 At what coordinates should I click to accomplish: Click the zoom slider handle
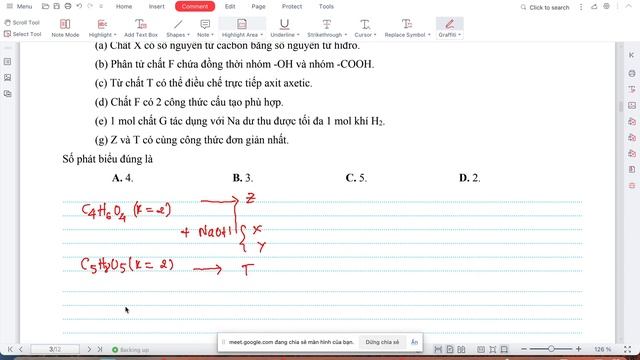tap(551, 349)
